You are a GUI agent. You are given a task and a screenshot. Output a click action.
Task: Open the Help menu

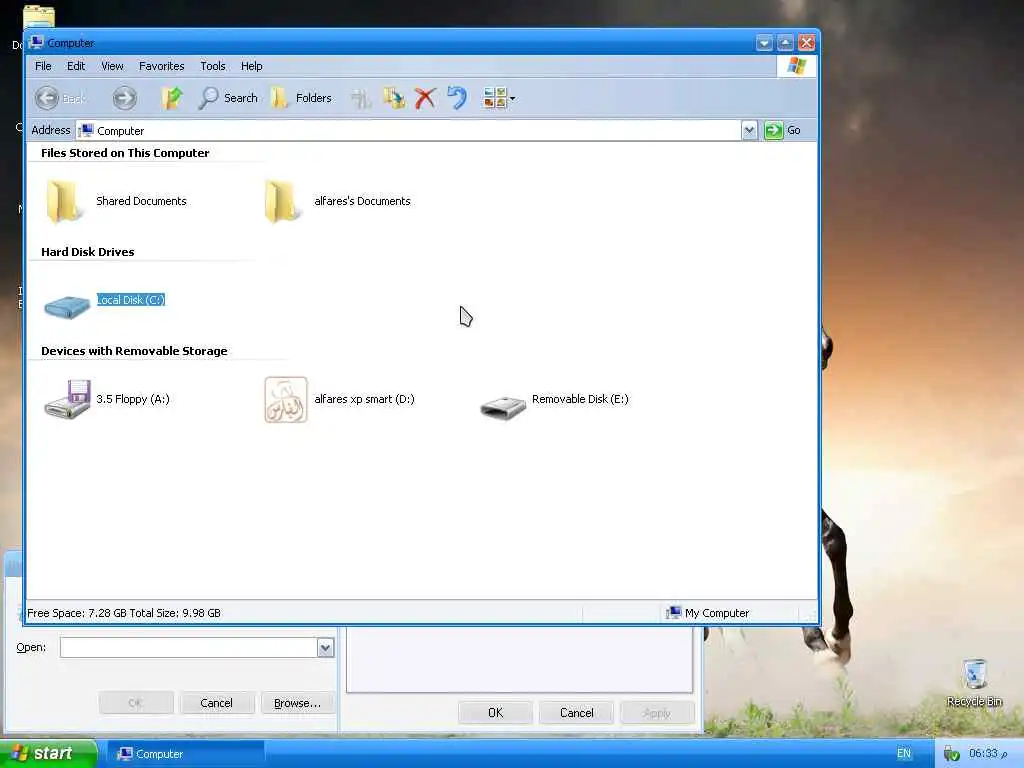pos(251,66)
